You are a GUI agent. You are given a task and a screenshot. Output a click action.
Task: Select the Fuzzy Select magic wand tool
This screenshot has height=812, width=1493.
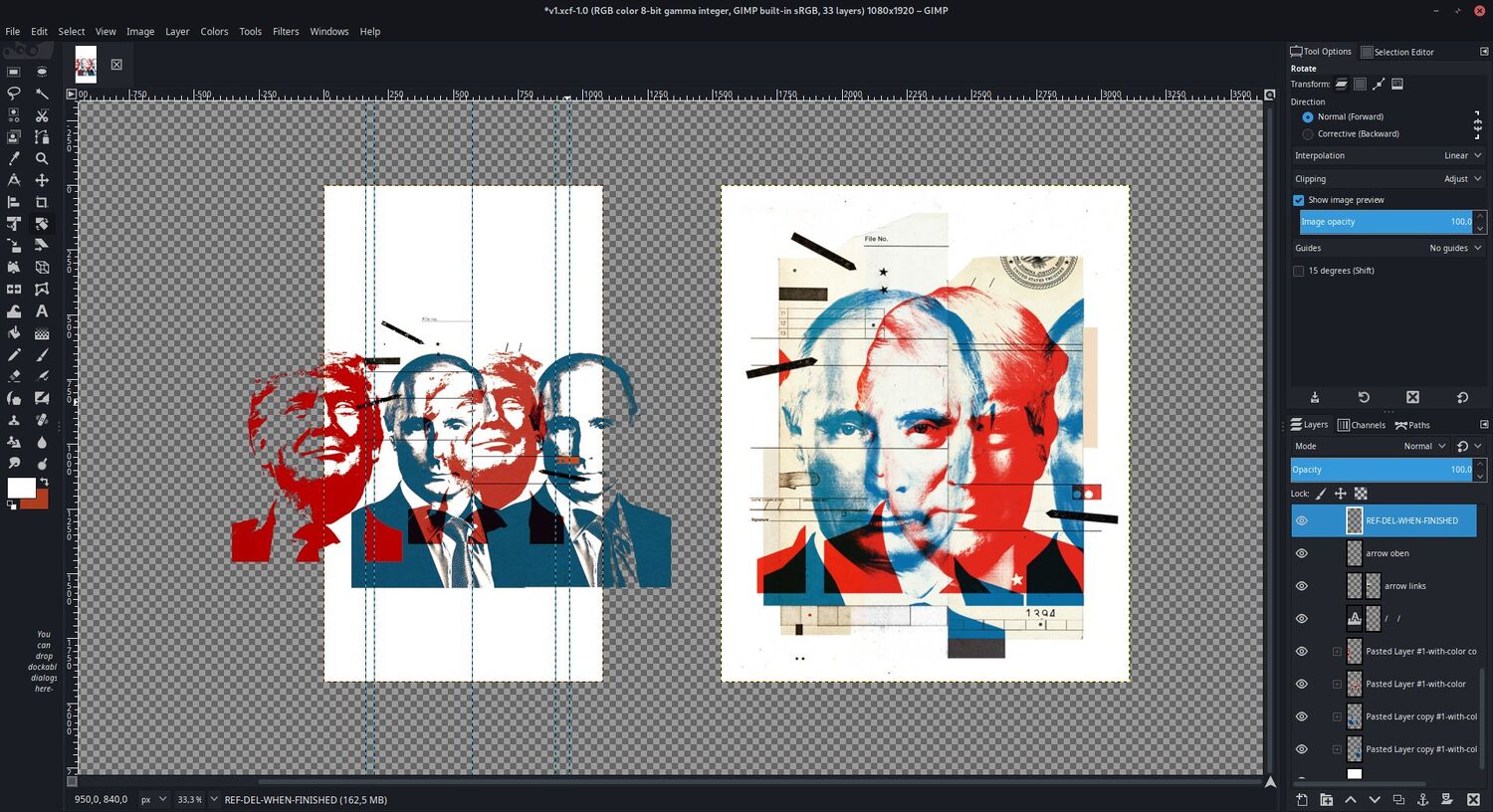(42, 94)
